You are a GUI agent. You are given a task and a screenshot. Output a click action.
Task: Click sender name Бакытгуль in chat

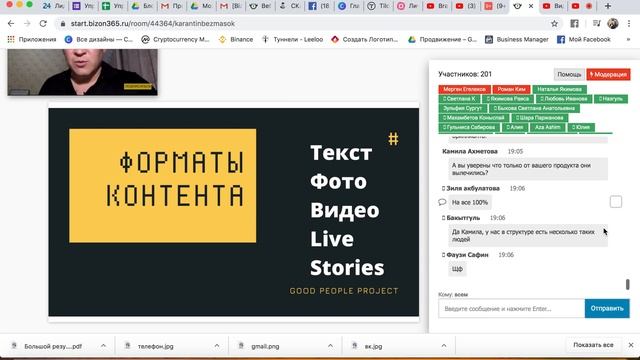click(463, 218)
